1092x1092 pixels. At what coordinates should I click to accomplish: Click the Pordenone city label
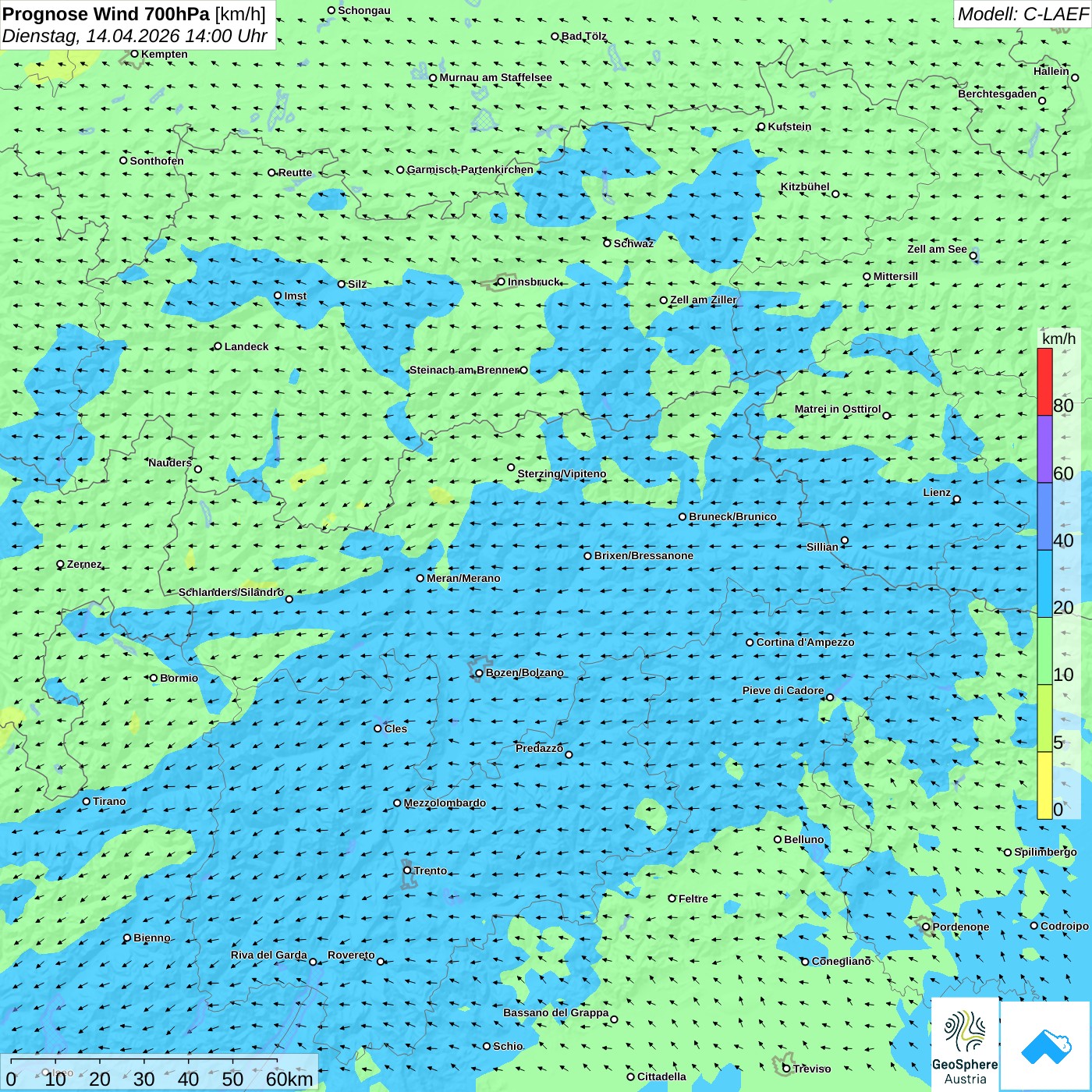click(x=961, y=927)
